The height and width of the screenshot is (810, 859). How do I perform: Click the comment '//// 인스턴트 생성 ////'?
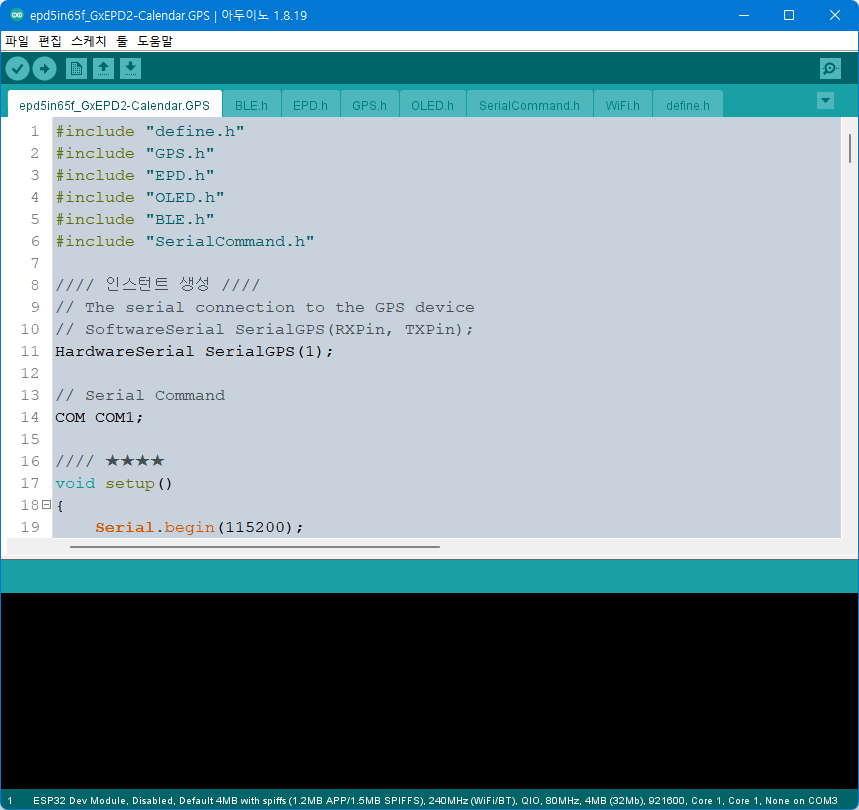pyautogui.click(x=157, y=285)
